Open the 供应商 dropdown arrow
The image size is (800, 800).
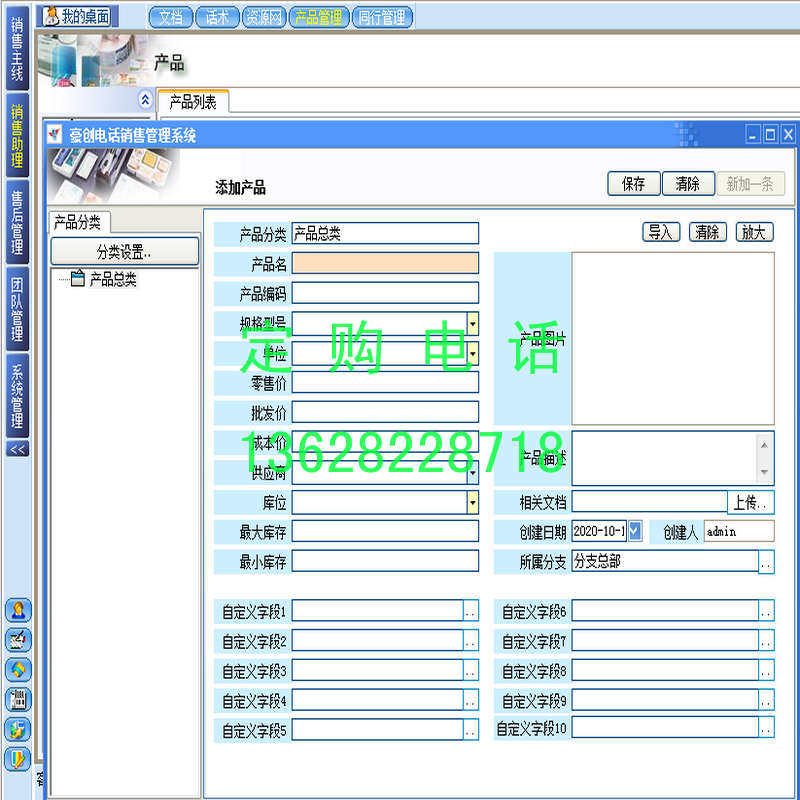coord(473,473)
